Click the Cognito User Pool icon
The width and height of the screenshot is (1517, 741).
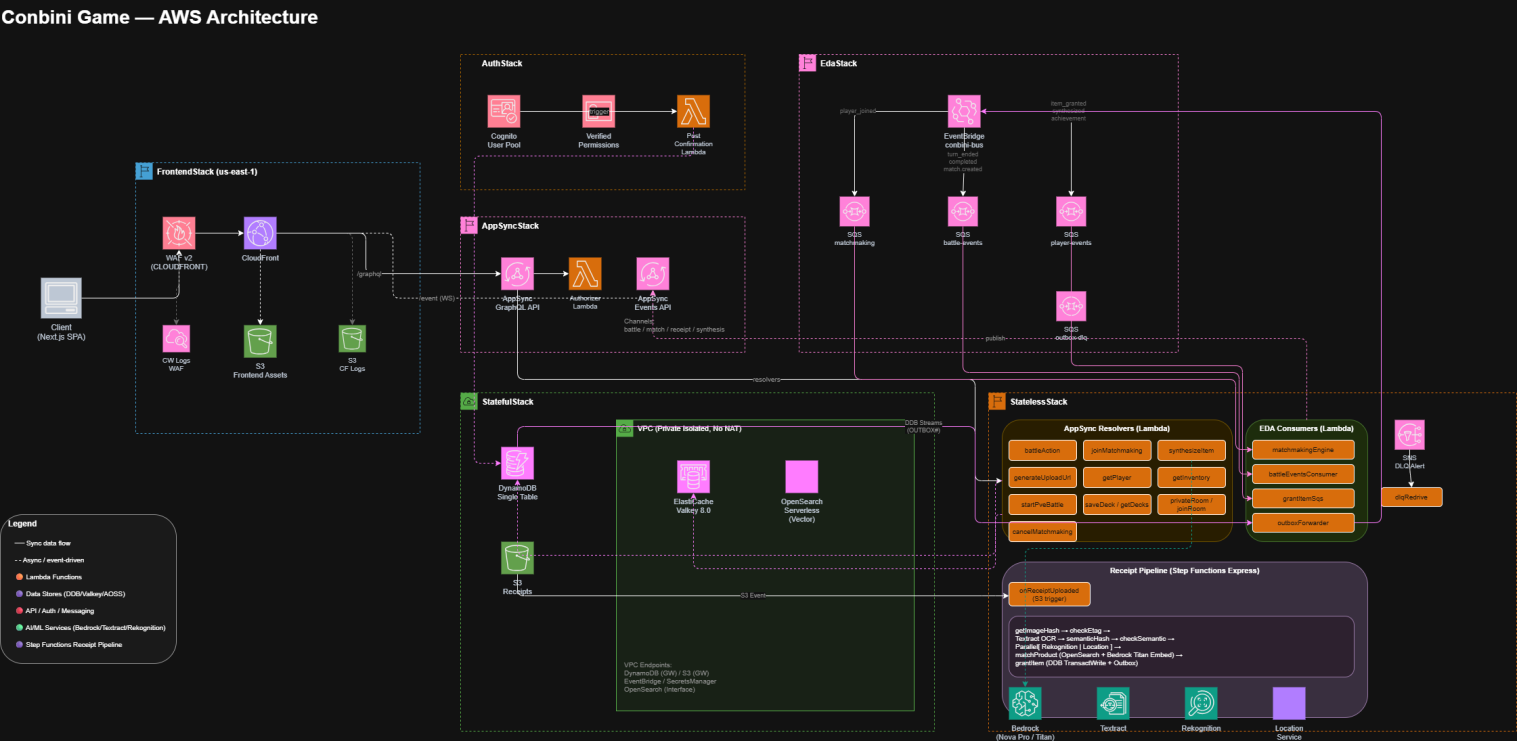tap(504, 111)
